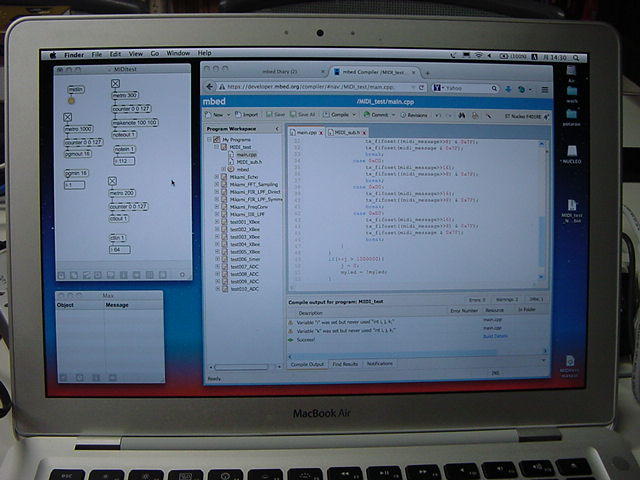
Task: Open Revisions from mbed toolbar
Action: pyautogui.click(x=414, y=115)
